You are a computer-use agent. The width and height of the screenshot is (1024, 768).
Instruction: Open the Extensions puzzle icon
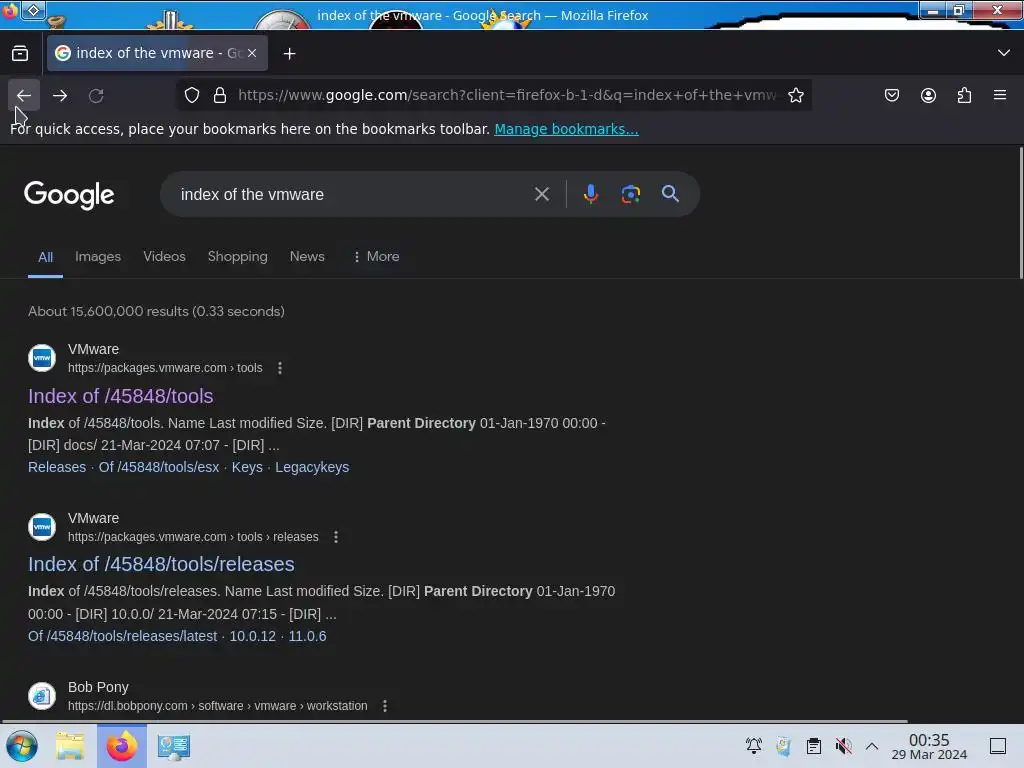(964, 95)
